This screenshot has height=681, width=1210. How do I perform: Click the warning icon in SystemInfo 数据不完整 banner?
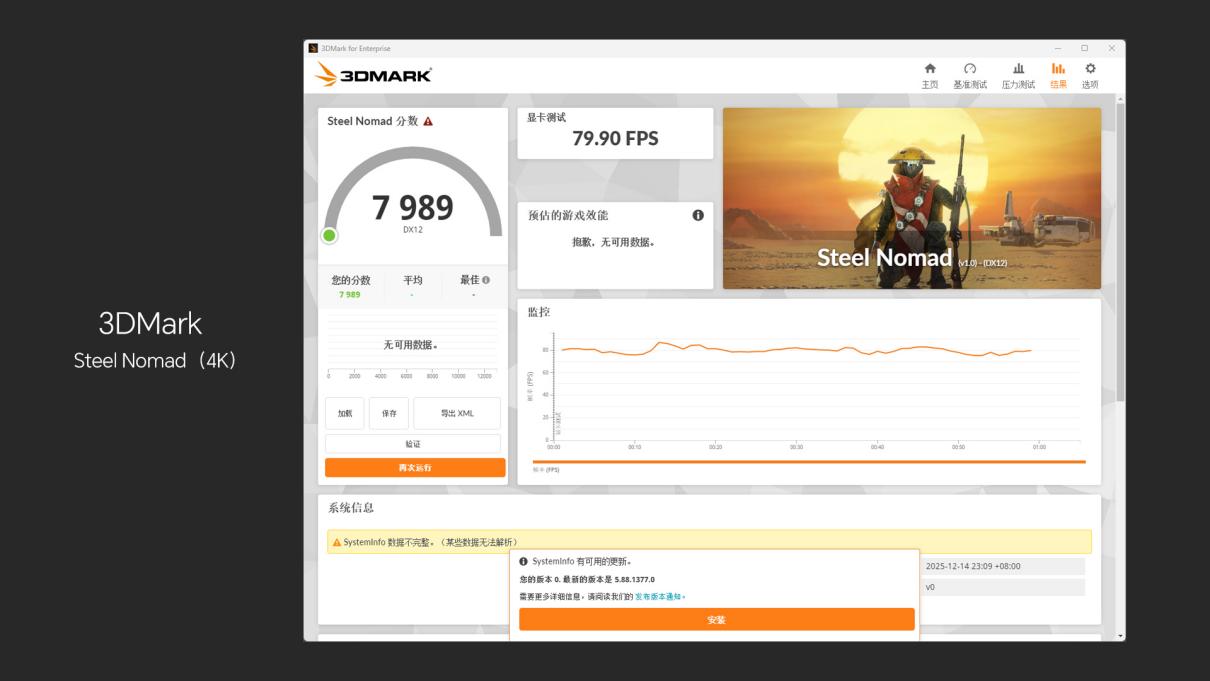[x=337, y=542]
